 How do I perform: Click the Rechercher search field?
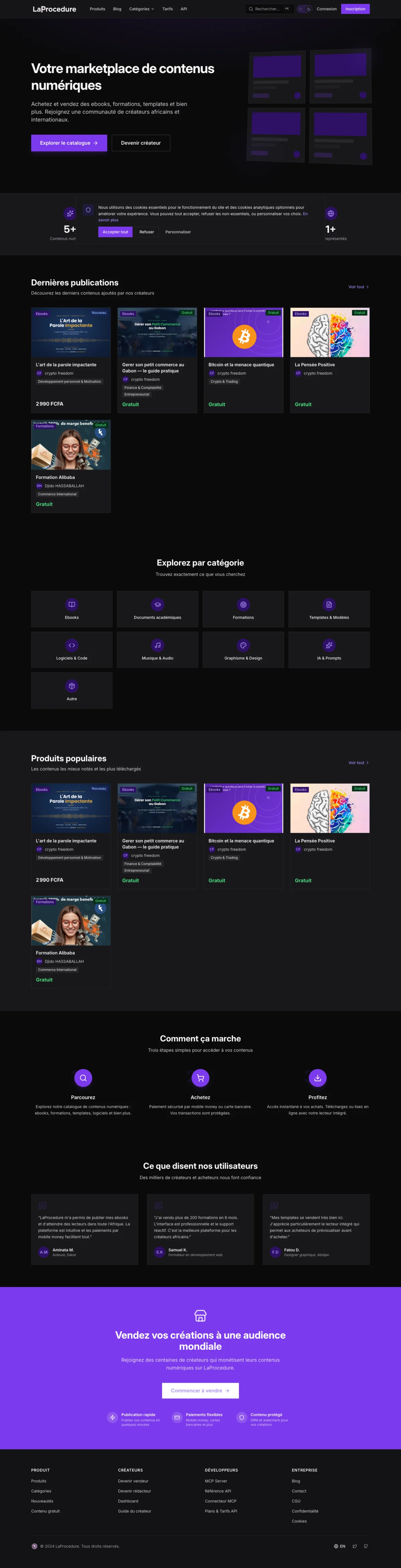[270, 9]
